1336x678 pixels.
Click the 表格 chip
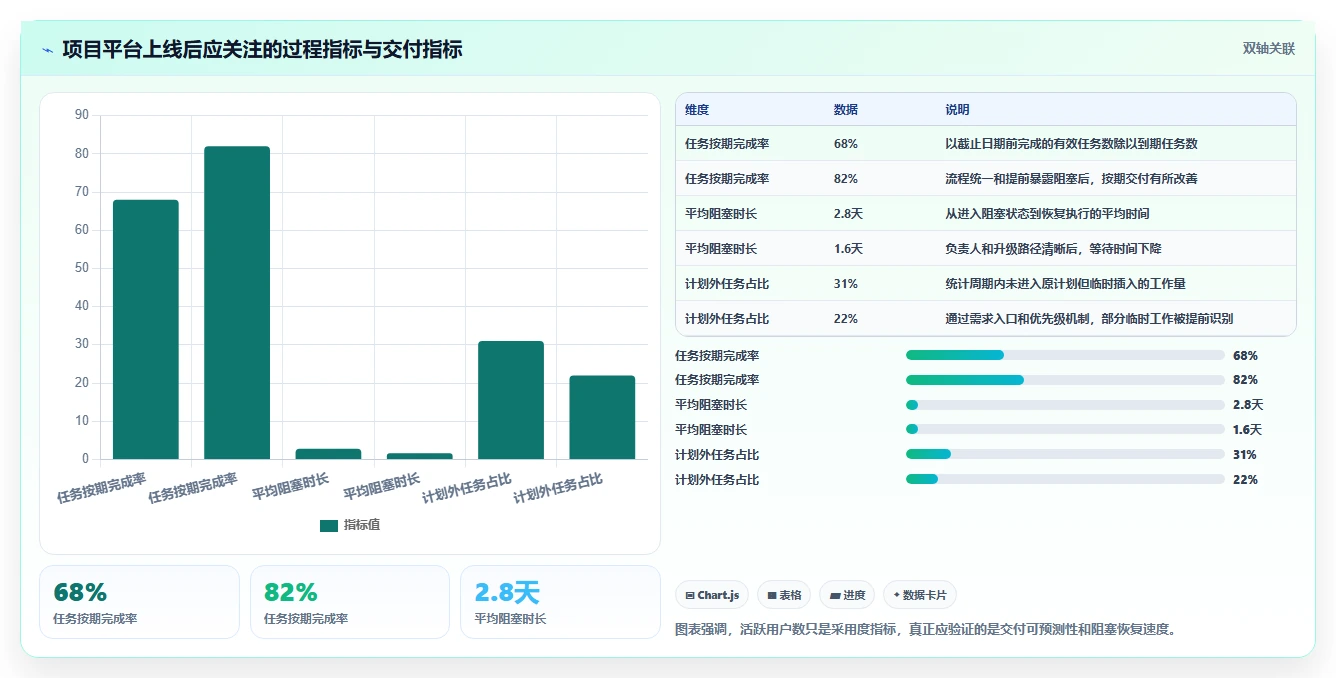pyautogui.click(x=784, y=595)
